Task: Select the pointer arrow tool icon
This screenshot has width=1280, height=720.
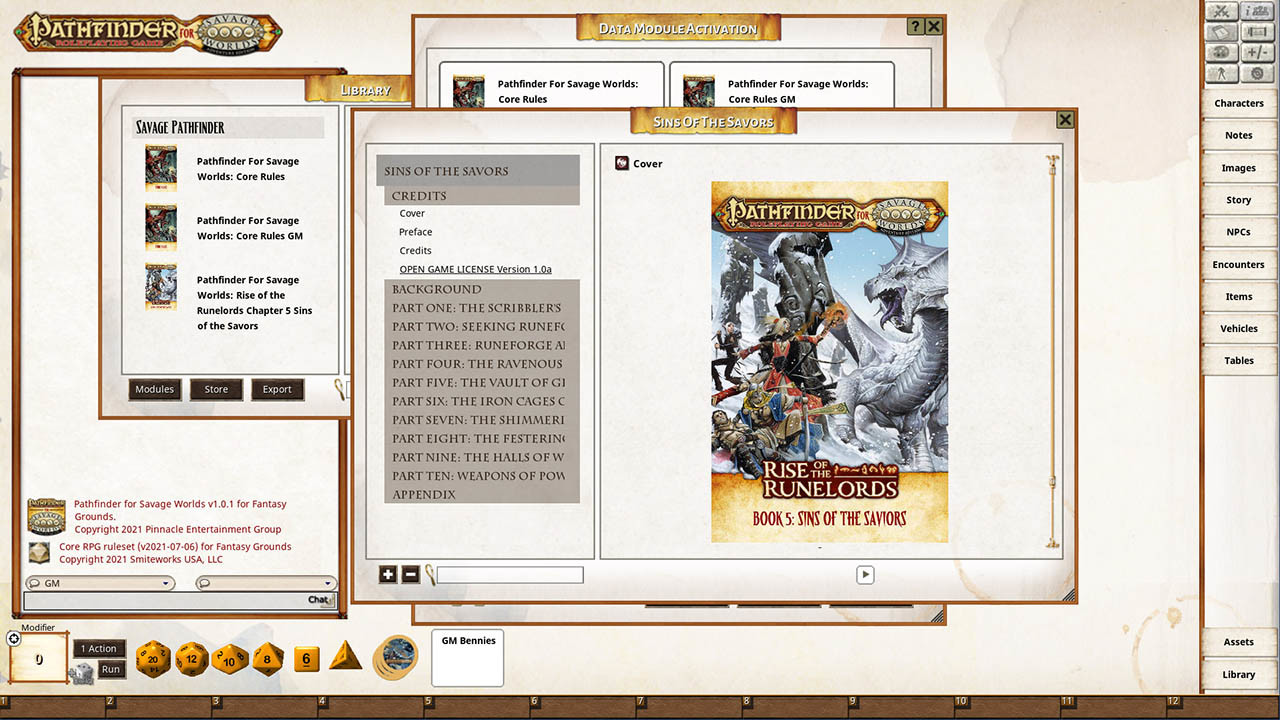Action: point(1221,72)
